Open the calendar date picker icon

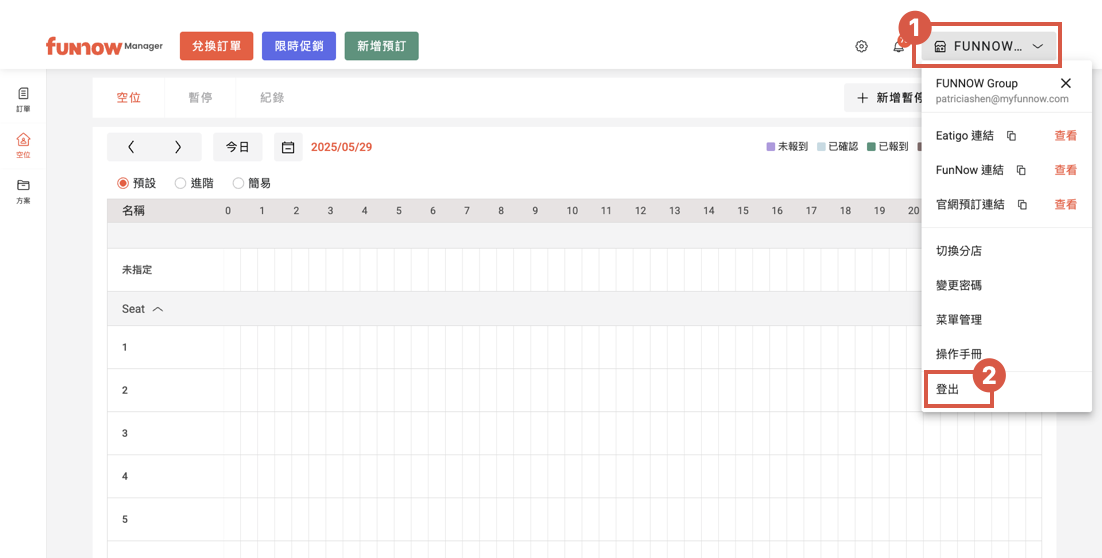pyautogui.click(x=288, y=147)
